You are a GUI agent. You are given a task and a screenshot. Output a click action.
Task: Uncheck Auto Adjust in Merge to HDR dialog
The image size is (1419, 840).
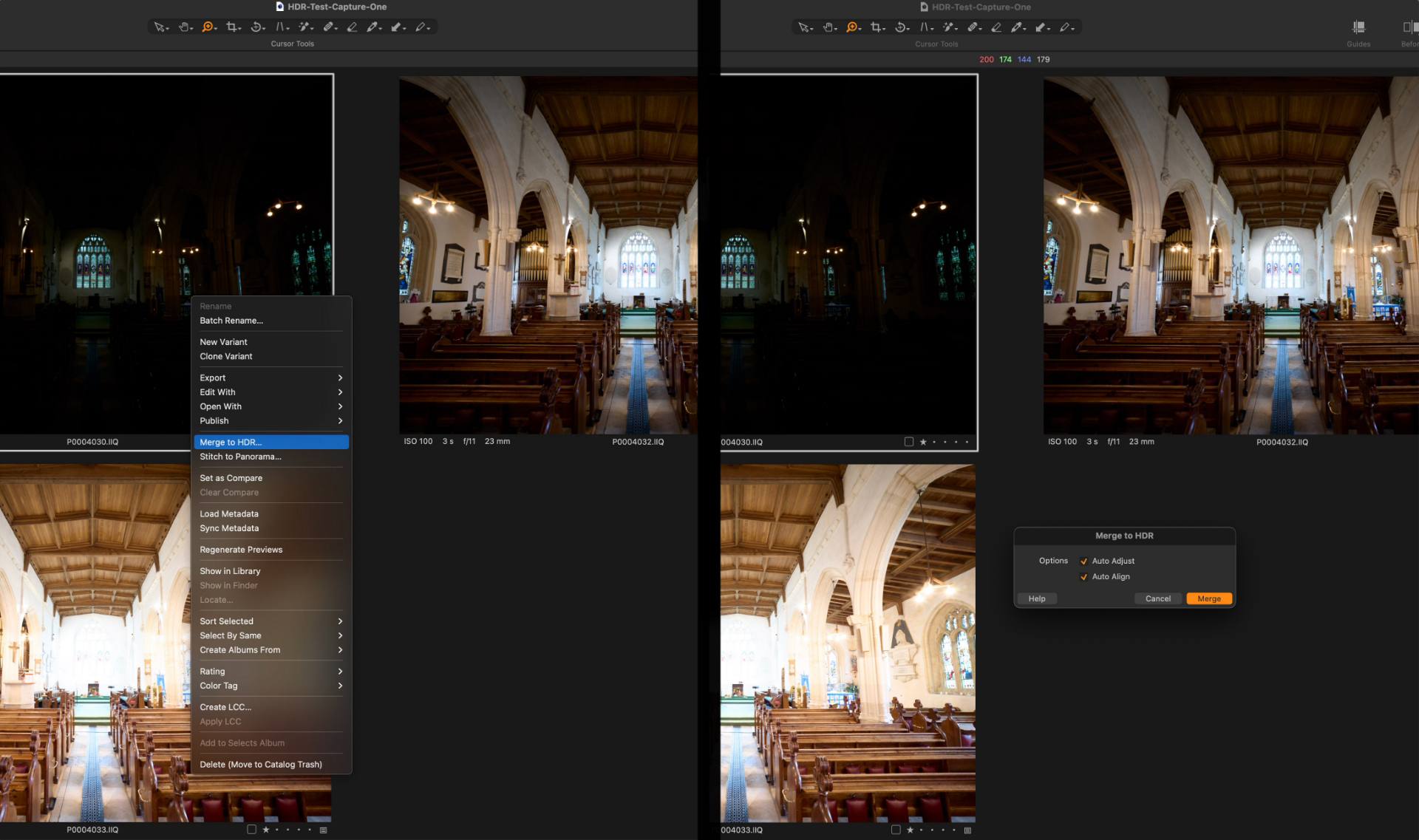click(1084, 561)
